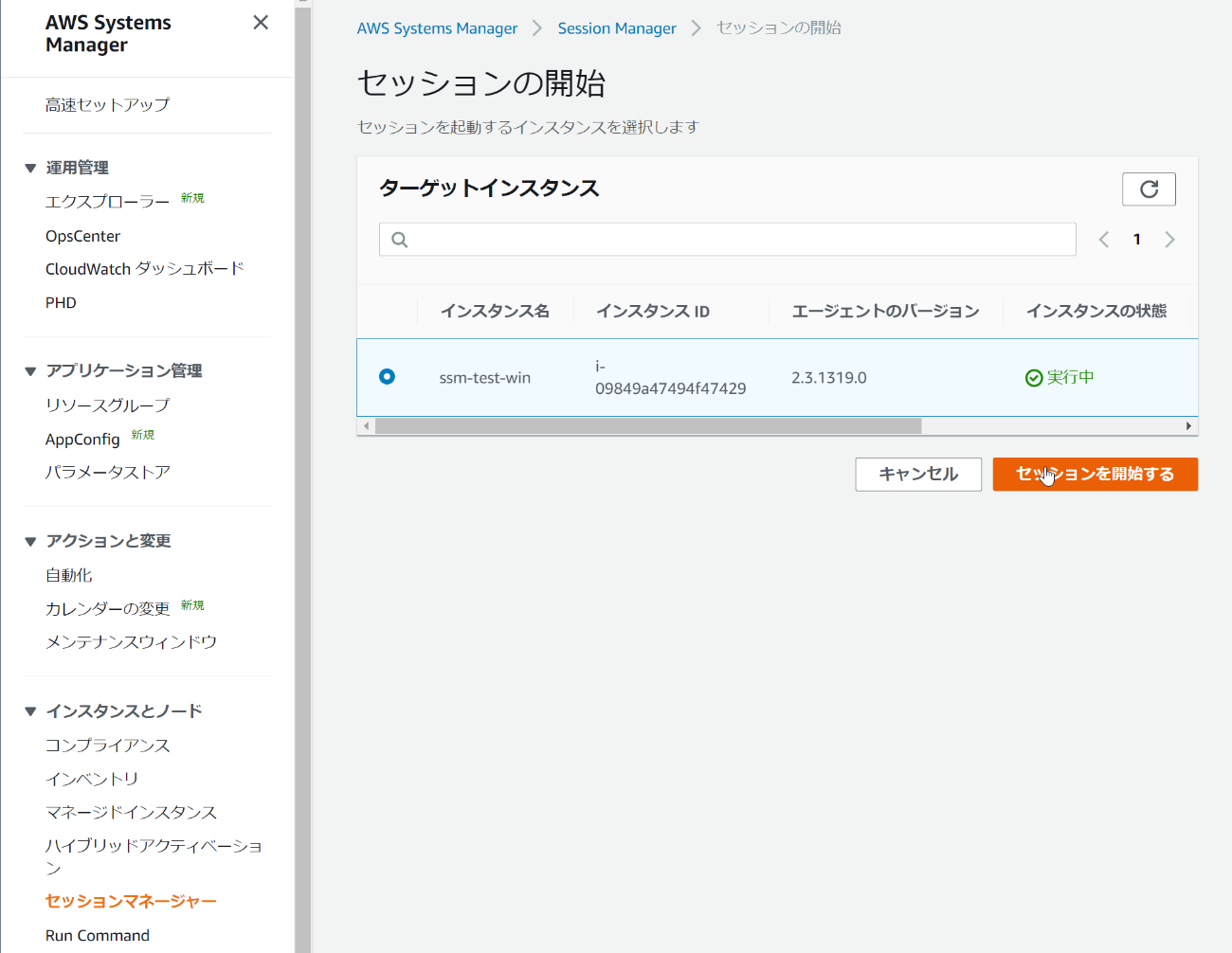Open マネージドインスタンス in sidebar
This screenshot has width=1232, height=953.
click(131, 812)
